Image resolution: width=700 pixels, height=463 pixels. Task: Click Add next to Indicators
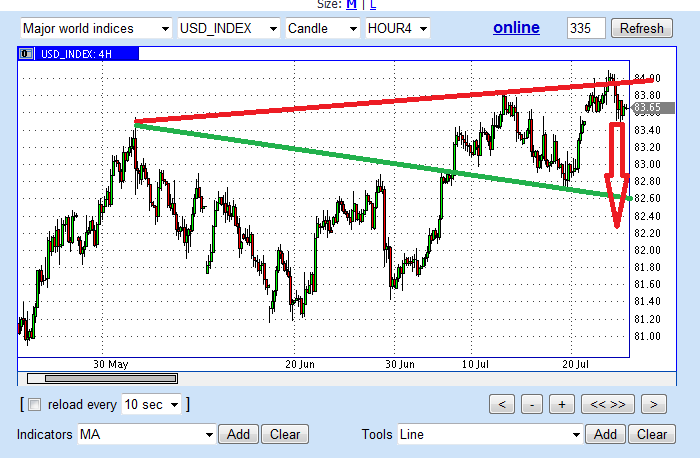point(238,434)
